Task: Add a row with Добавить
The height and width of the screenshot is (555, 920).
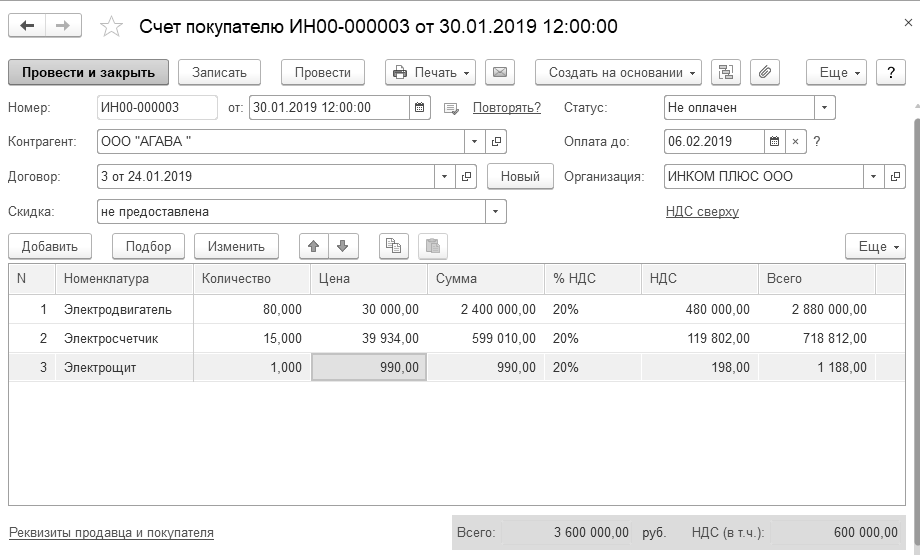Action: pos(50,246)
